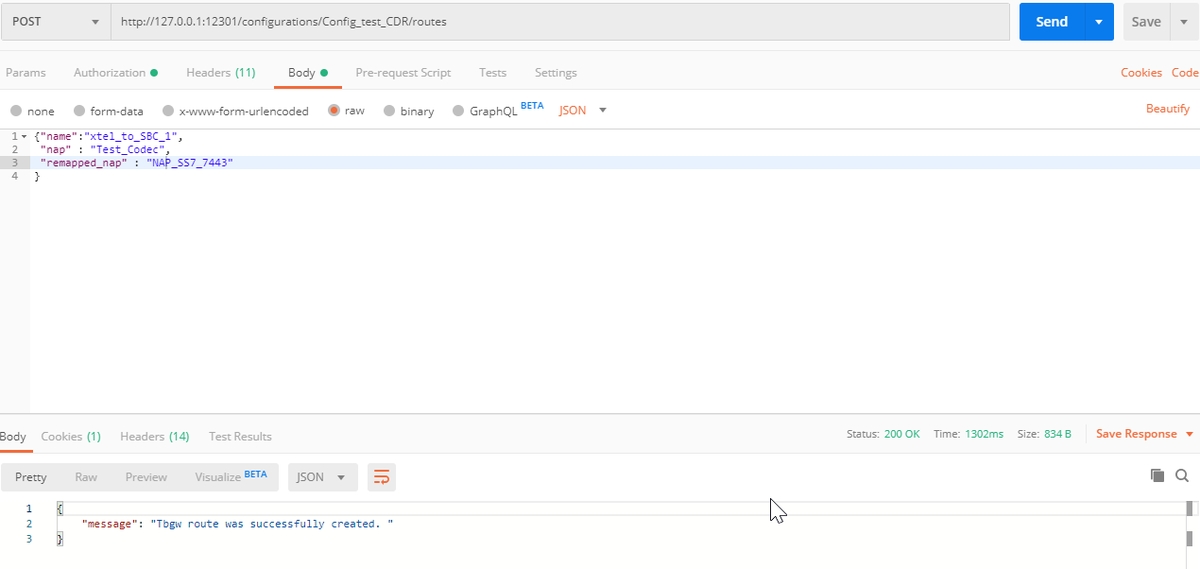Collapse JSON body at line 1 fold arrow
Screen dimensions: 1200x569
[x=24, y=136]
